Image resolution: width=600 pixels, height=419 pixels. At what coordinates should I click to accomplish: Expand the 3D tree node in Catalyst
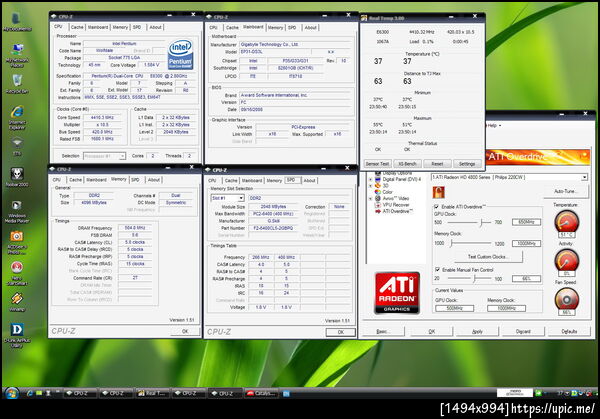point(370,186)
